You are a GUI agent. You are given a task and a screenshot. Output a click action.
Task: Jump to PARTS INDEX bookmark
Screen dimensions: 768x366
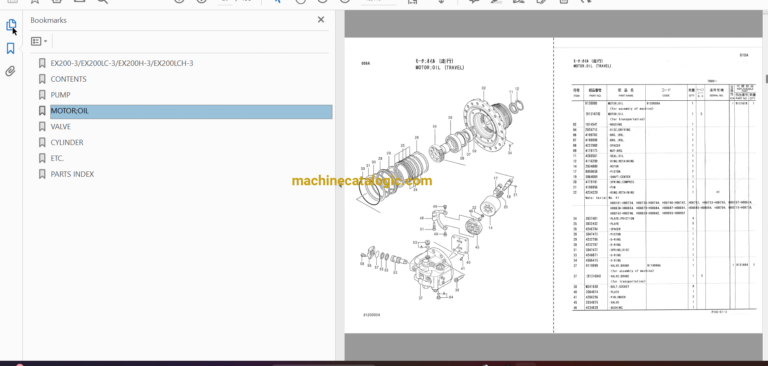click(x=72, y=174)
